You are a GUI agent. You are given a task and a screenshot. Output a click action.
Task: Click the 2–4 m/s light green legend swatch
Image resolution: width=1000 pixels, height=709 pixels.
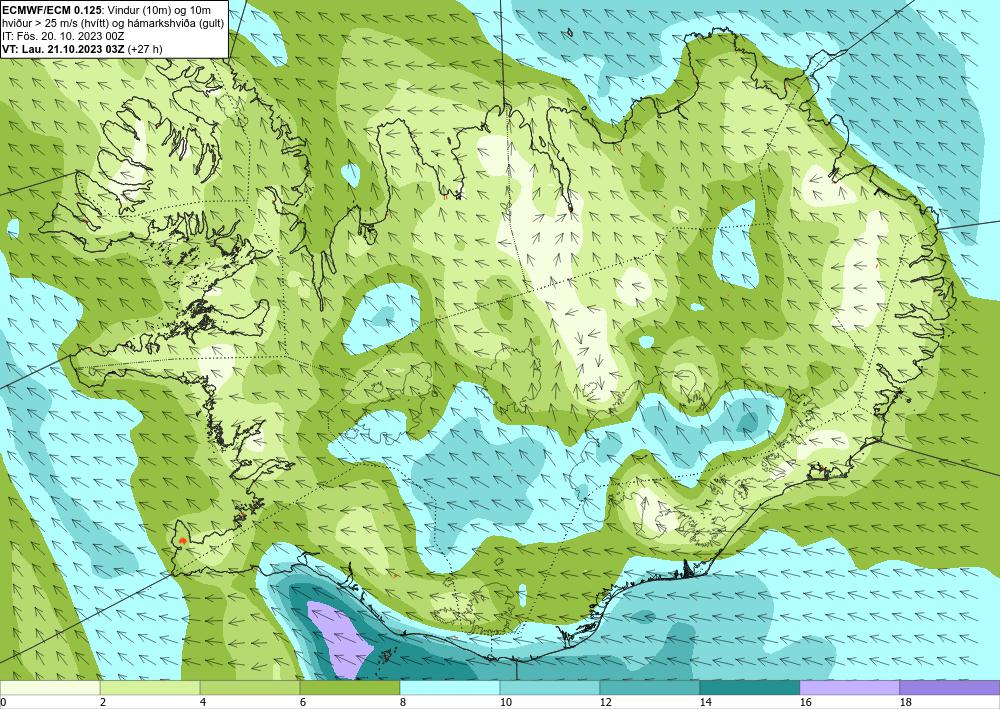coord(150,688)
